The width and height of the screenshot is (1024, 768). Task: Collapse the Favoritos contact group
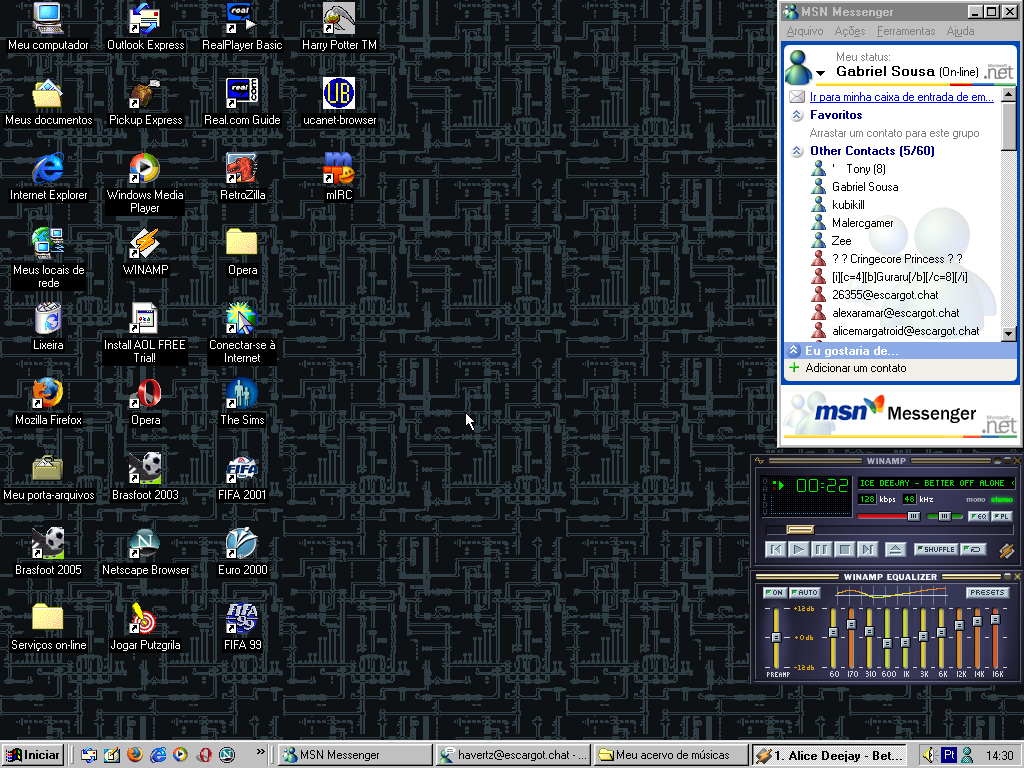tap(797, 116)
